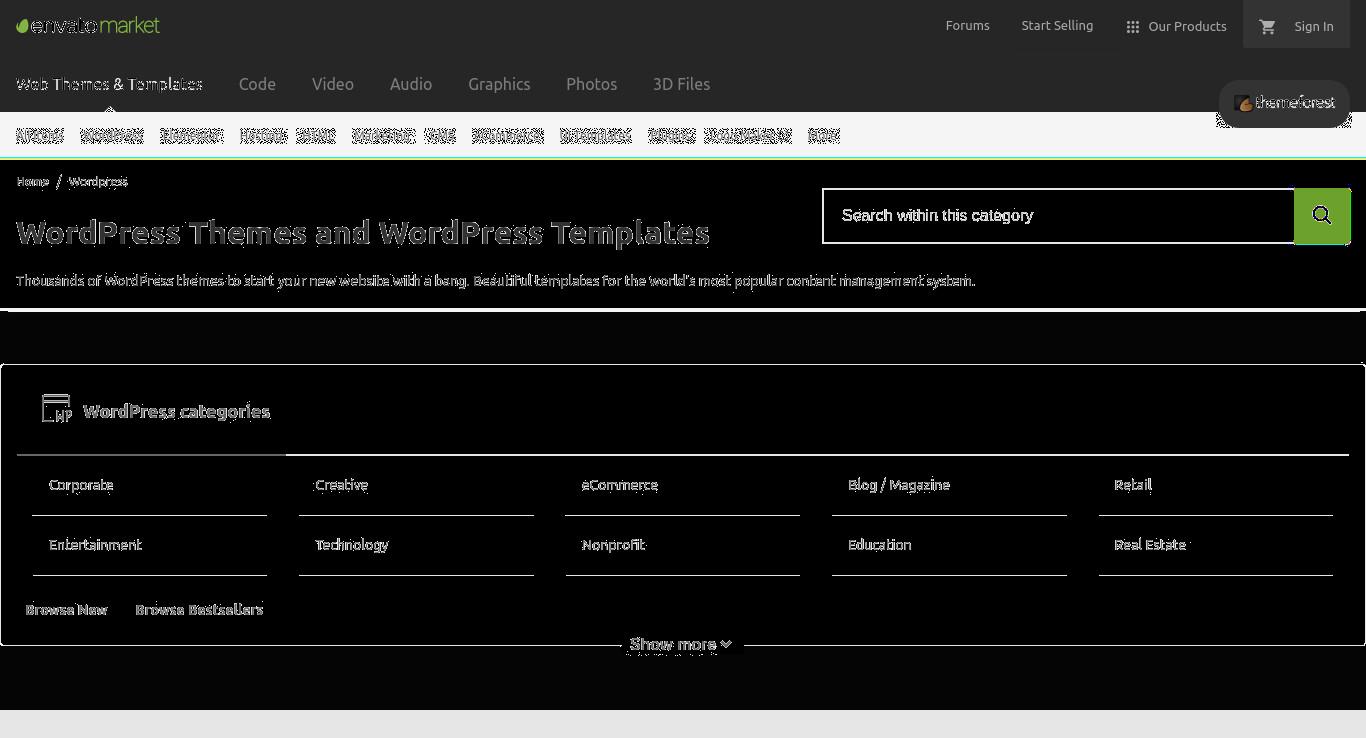Click the ThemeForest badge
Viewport: 1366px width, 738px height.
click(1284, 103)
